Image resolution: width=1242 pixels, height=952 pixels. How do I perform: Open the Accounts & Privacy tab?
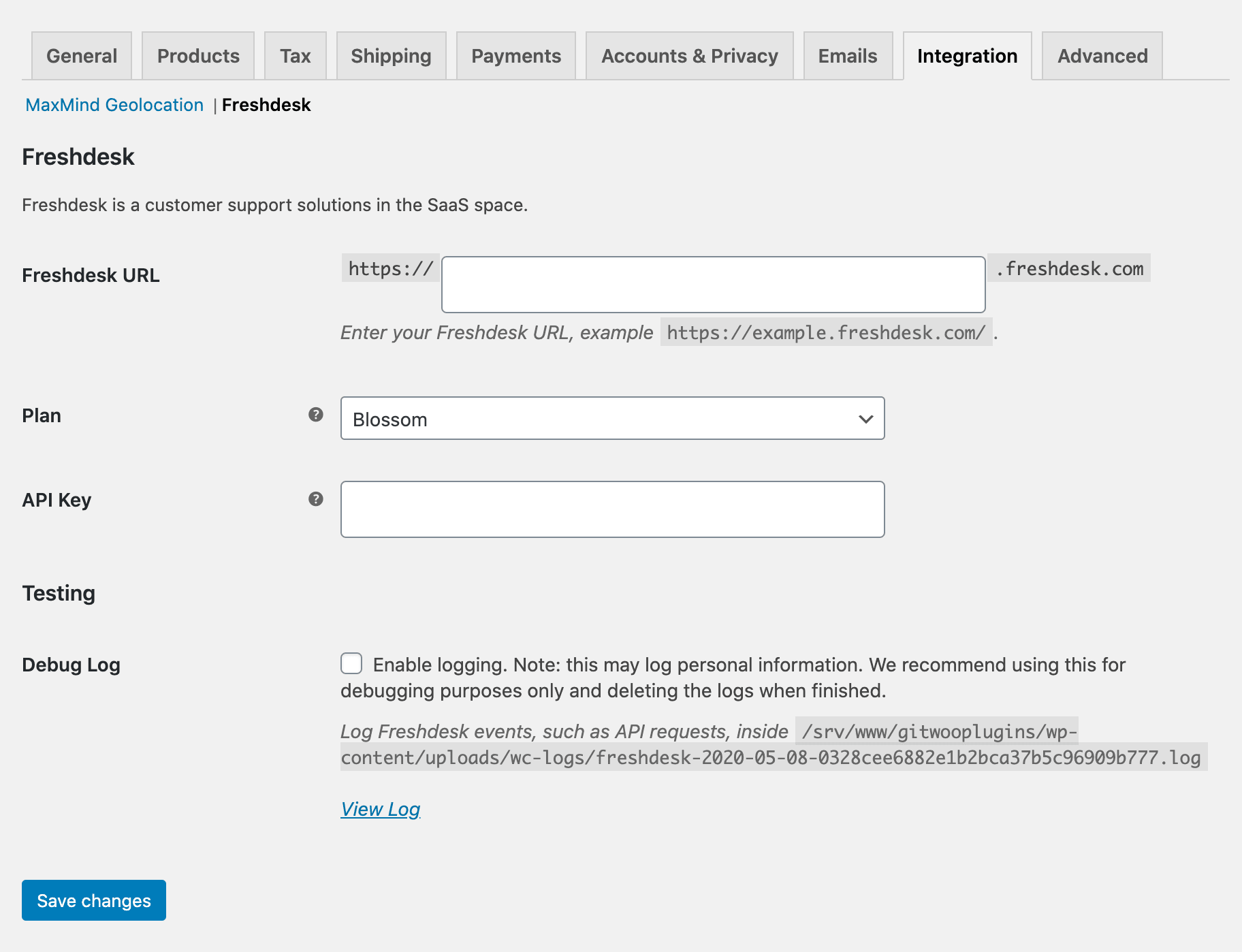click(690, 56)
